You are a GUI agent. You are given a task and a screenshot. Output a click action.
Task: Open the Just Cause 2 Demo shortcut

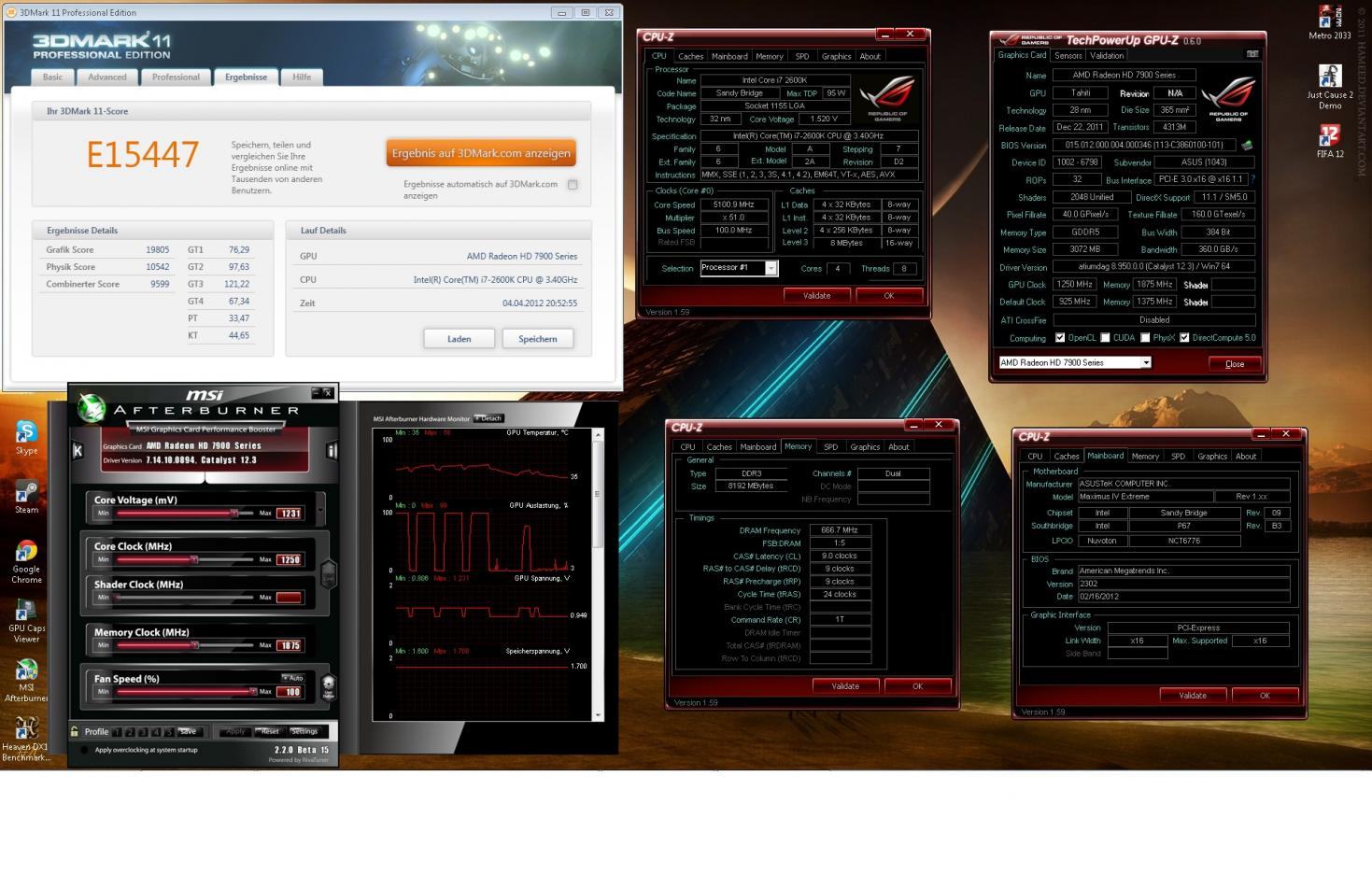pyautogui.click(x=1330, y=87)
